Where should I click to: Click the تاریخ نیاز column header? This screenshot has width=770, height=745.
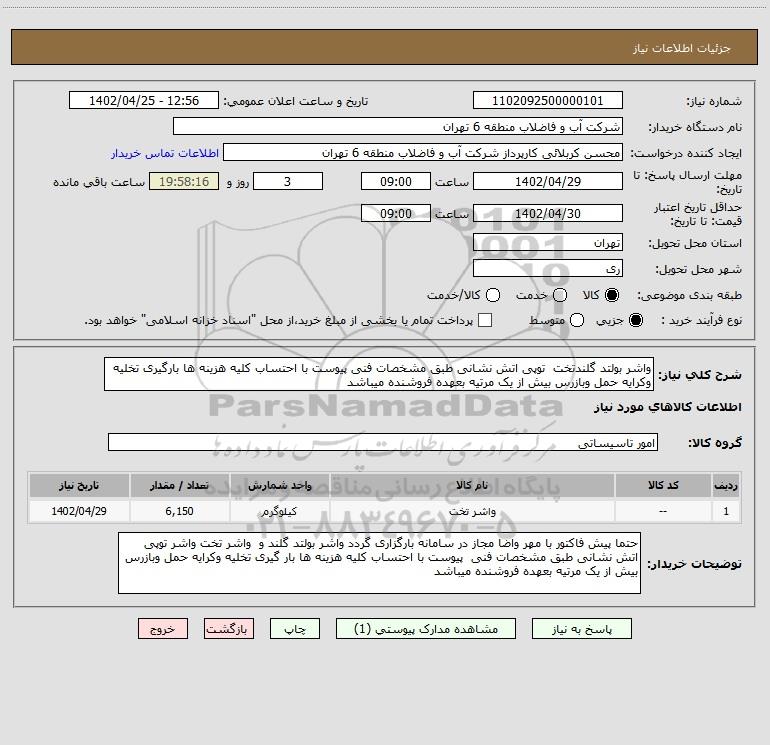coord(79,486)
